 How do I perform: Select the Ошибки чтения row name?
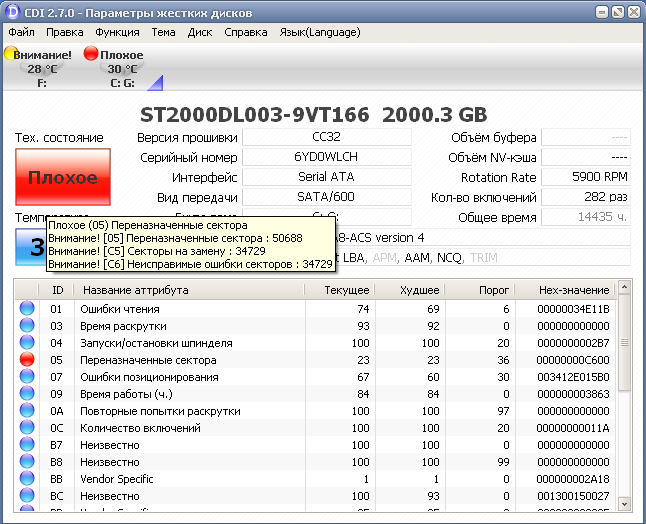click(x=120, y=309)
